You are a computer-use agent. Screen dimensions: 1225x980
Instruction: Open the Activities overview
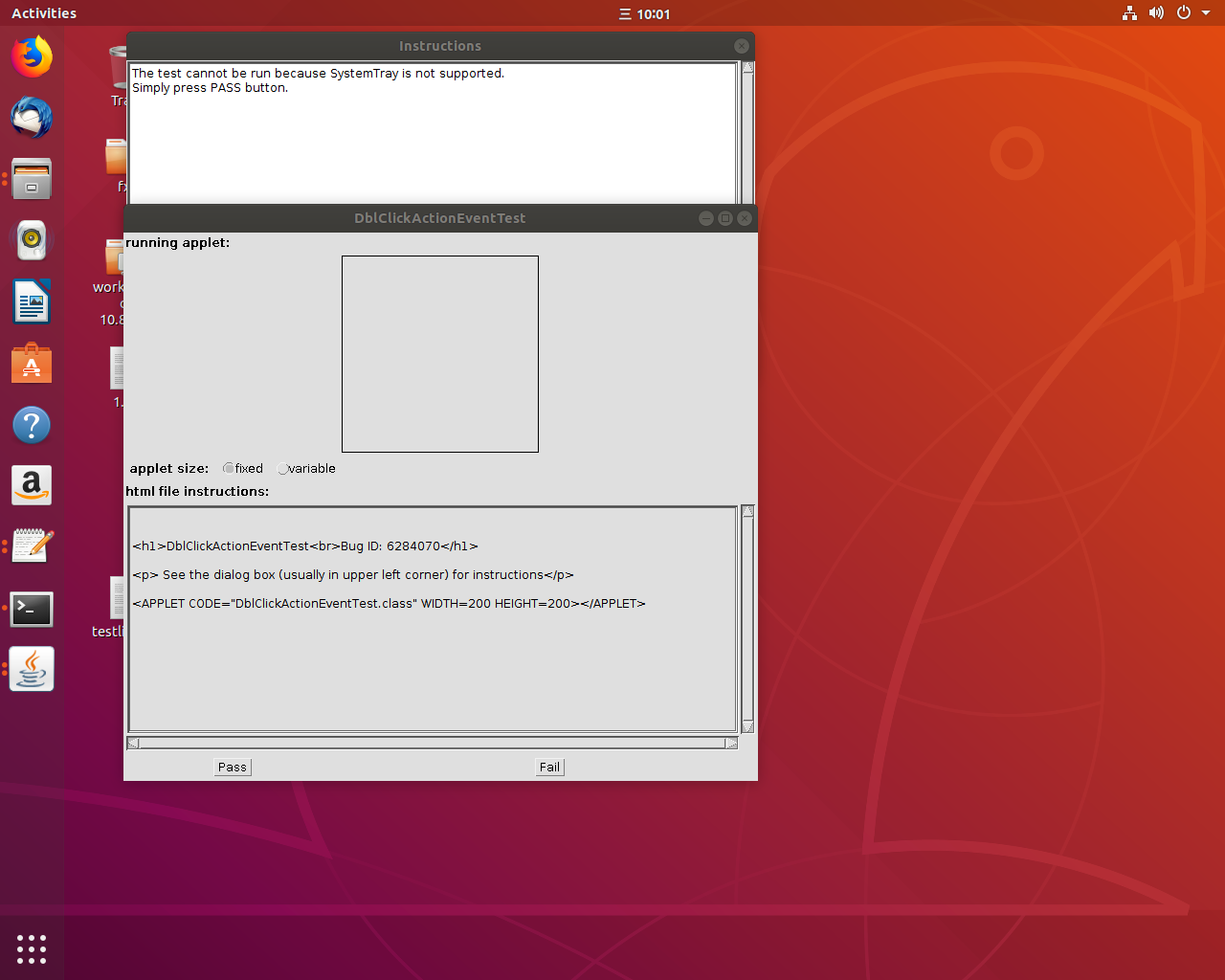(44, 13)
